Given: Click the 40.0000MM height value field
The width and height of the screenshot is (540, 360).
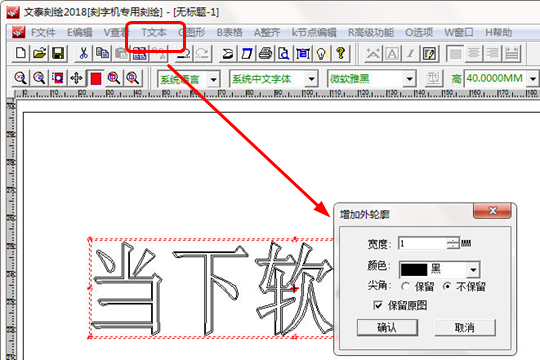Looking at the screenshot, I should pos(495,79).
